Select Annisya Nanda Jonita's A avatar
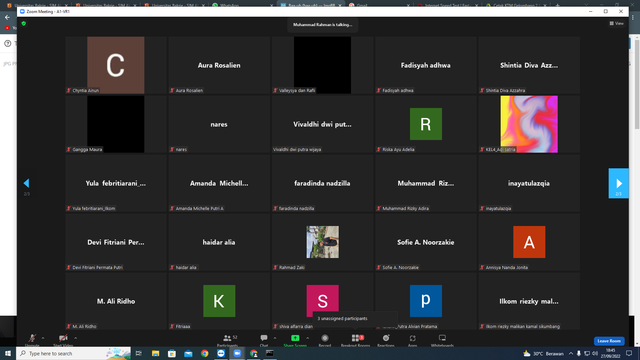The width and height of the screenshot is (640, 360). click(529, 242)
